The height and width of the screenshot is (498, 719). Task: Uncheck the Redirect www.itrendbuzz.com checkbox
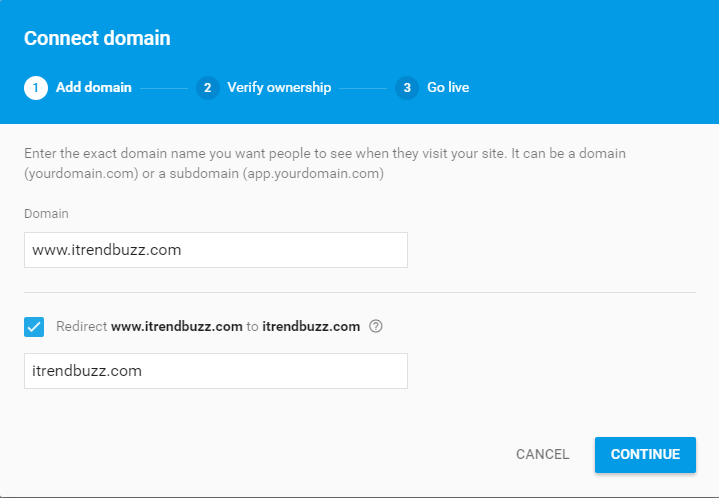[34, 327]
